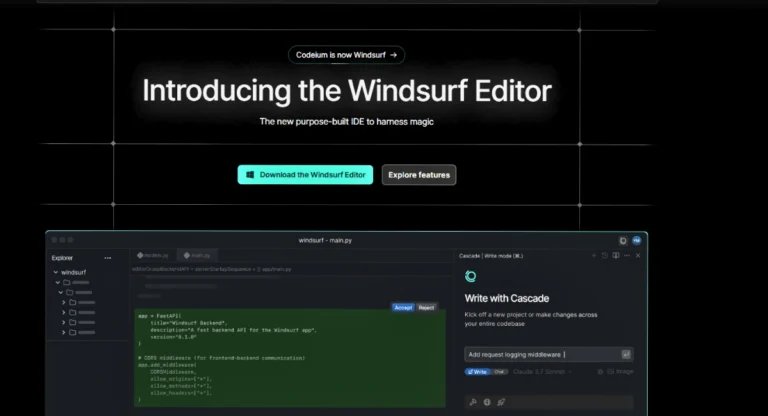Click the Cascade logo icon
Image resolution: width=768 pixels, height=416 pixels.
tap(470, 276)
